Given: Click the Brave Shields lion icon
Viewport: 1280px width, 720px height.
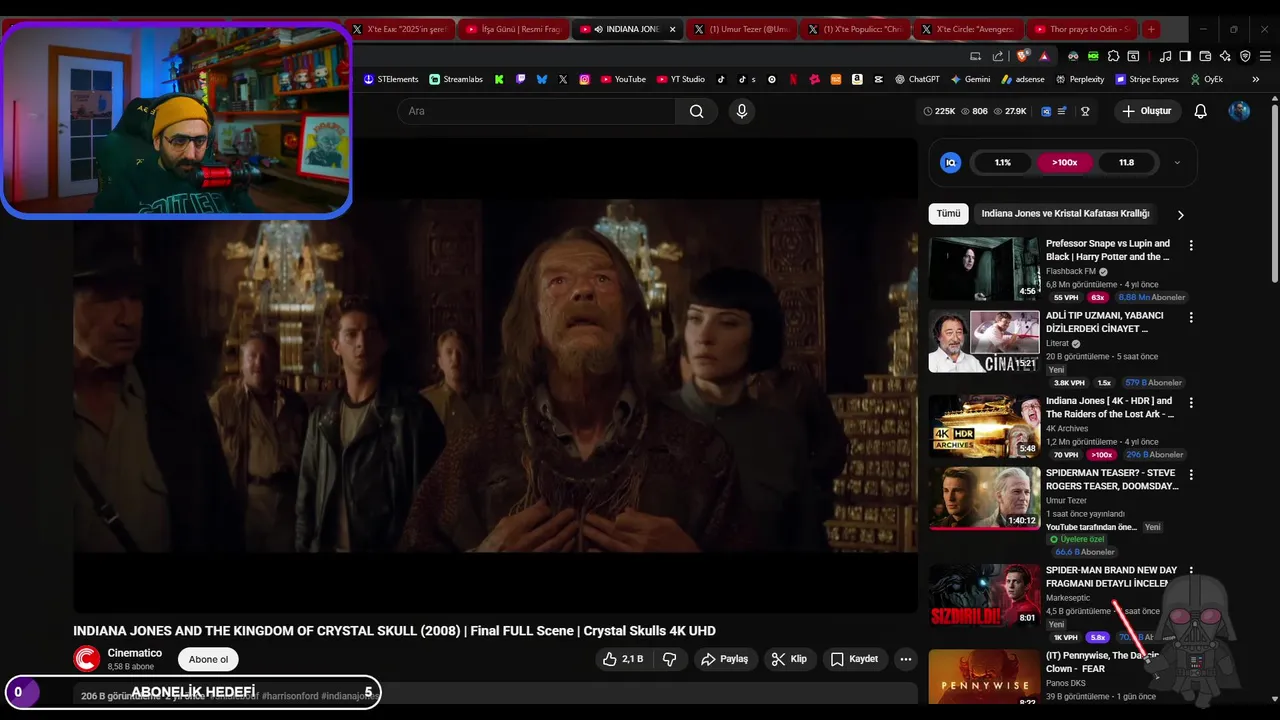Looking at the screenshot, I should point(1022,56).
